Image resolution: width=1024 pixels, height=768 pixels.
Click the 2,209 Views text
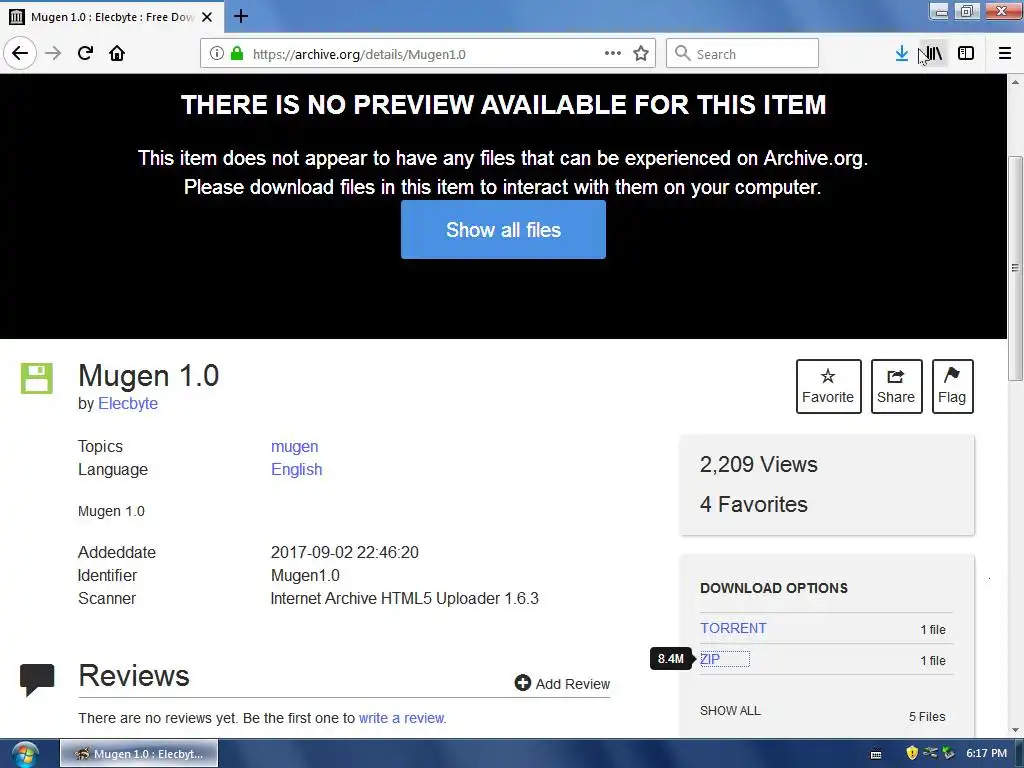pyautogui.click(x=759, y=464)
